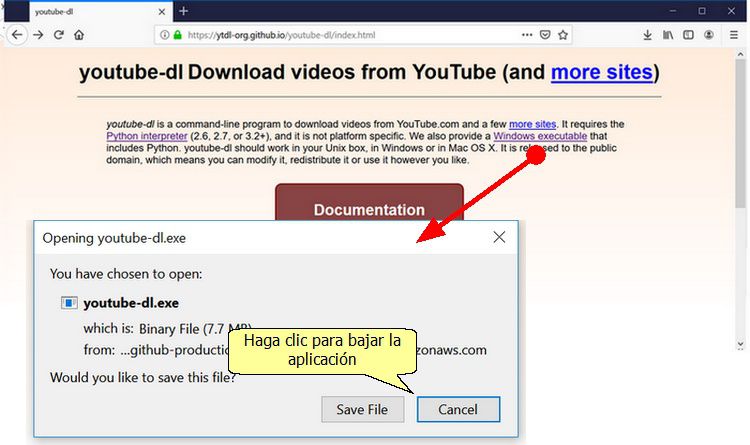Select the 'youtube-dl.exe' filename text
Screen dimensions: 750x445
(x=131, y=303)
